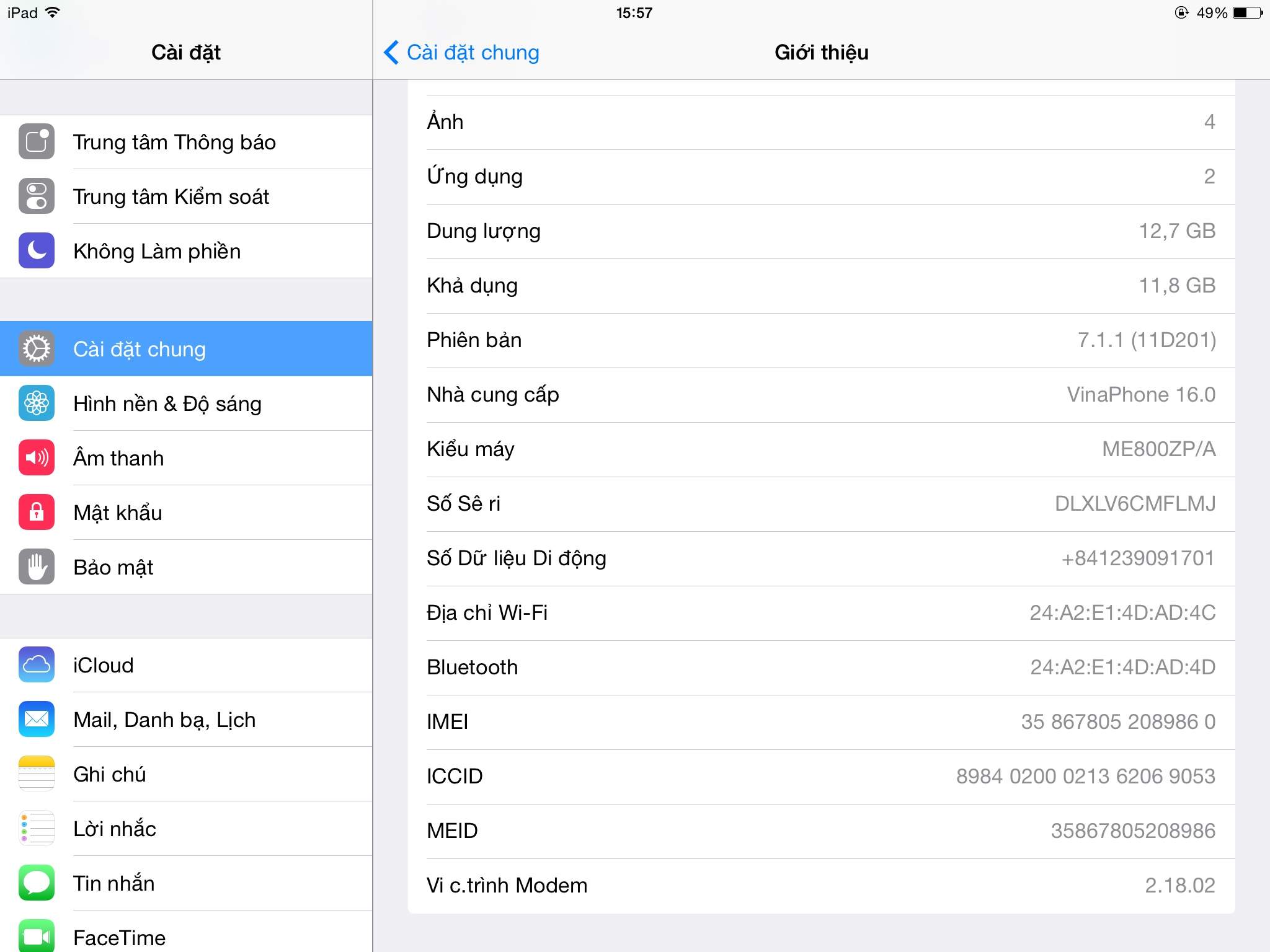The height and width of the screenshot is (952, 1270).
Task: Tap the MEID number row
Action: tap(821, 831)
